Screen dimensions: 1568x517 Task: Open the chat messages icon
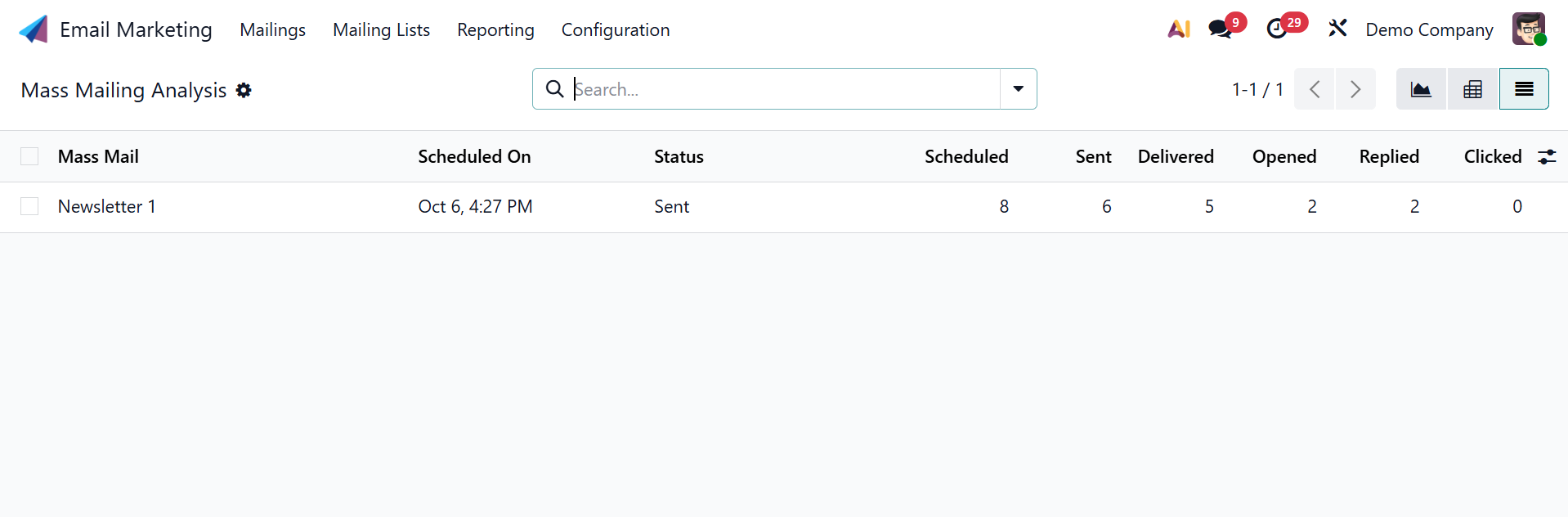pos(1220,29)
